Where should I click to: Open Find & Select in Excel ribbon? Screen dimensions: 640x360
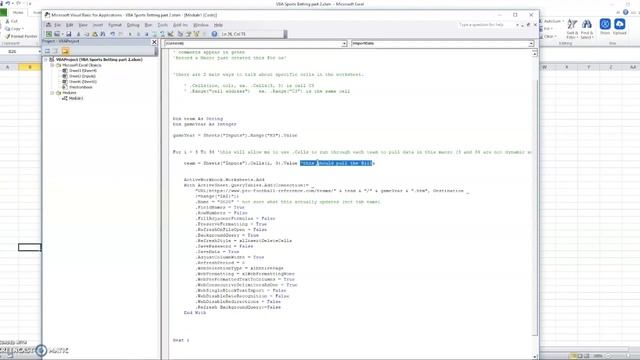pyautogui.click(x=587, y=29)
